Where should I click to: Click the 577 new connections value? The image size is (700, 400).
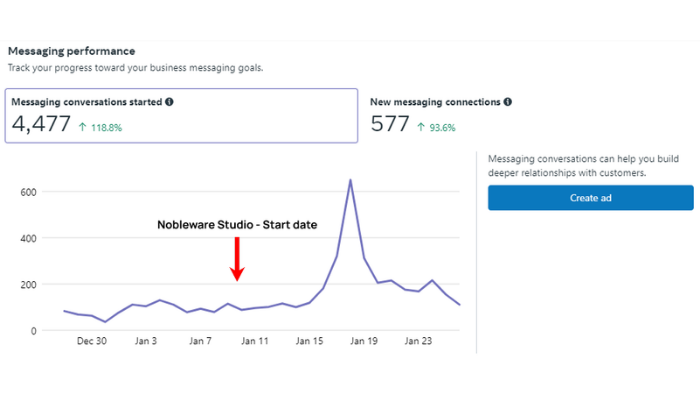point(390,125)
